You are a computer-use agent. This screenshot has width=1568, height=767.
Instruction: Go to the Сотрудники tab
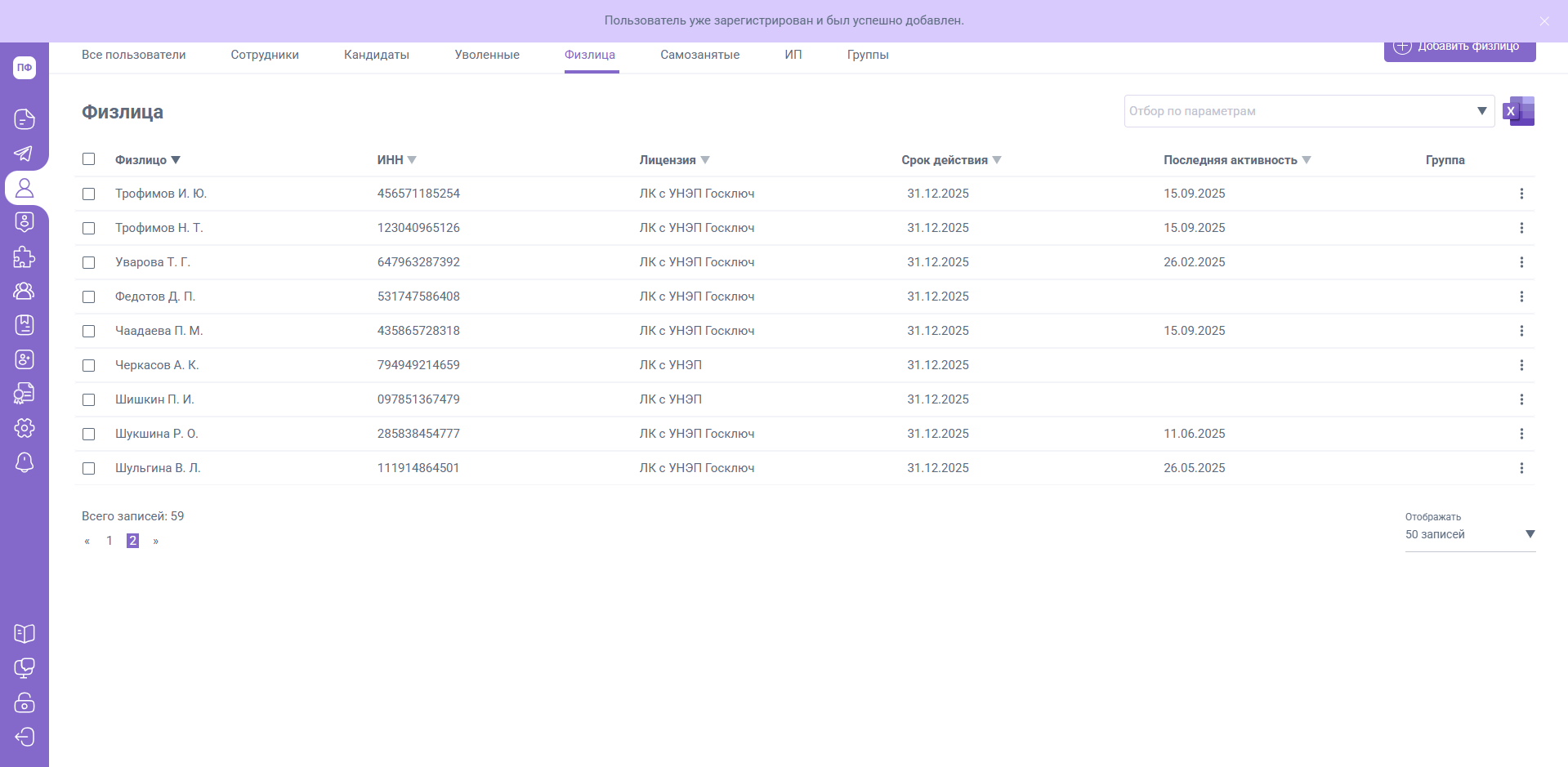pos(265,55)
